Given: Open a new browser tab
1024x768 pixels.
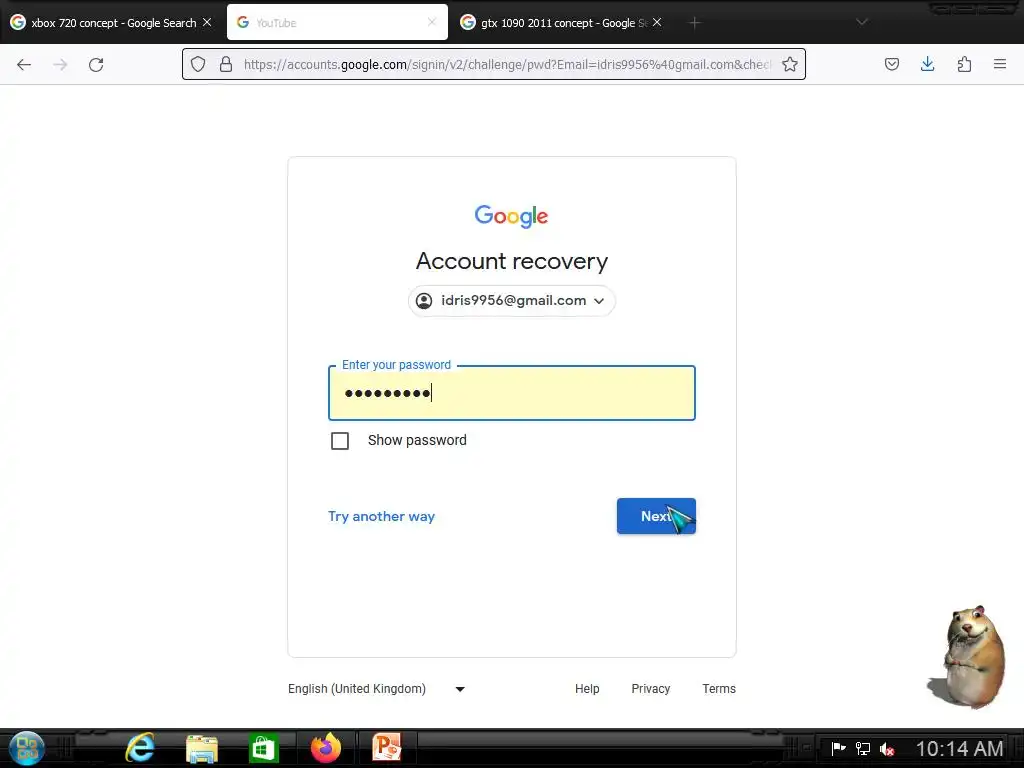Looking at the screenshot, I should (695, 23).
